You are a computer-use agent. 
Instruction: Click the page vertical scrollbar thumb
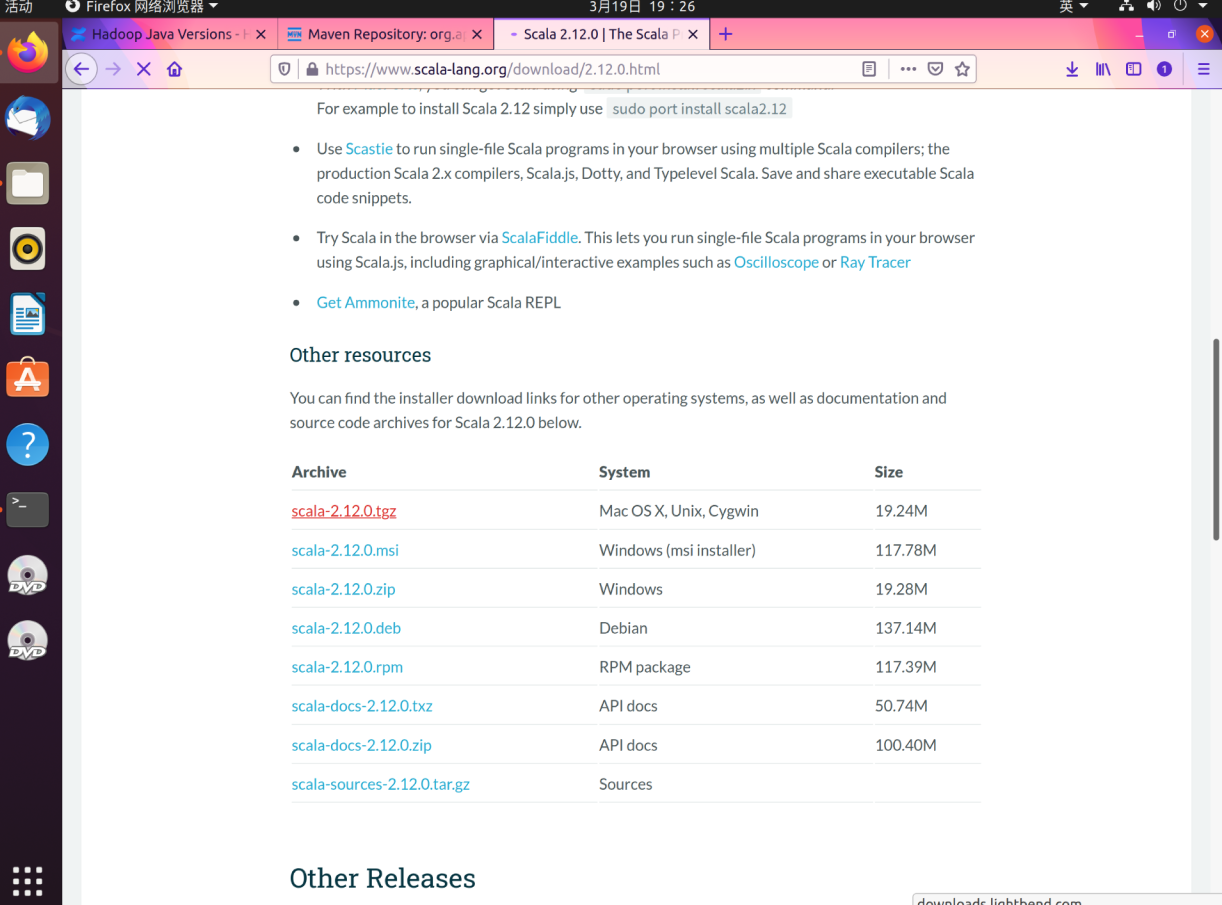pyautogui.click(x=1216, y=440)
